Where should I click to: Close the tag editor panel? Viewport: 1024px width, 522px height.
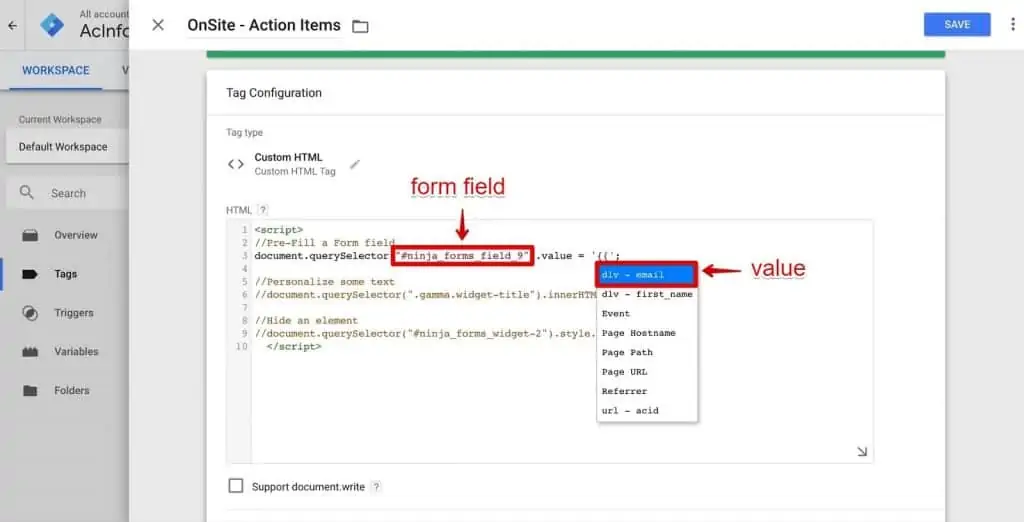[x=158, y=25]
